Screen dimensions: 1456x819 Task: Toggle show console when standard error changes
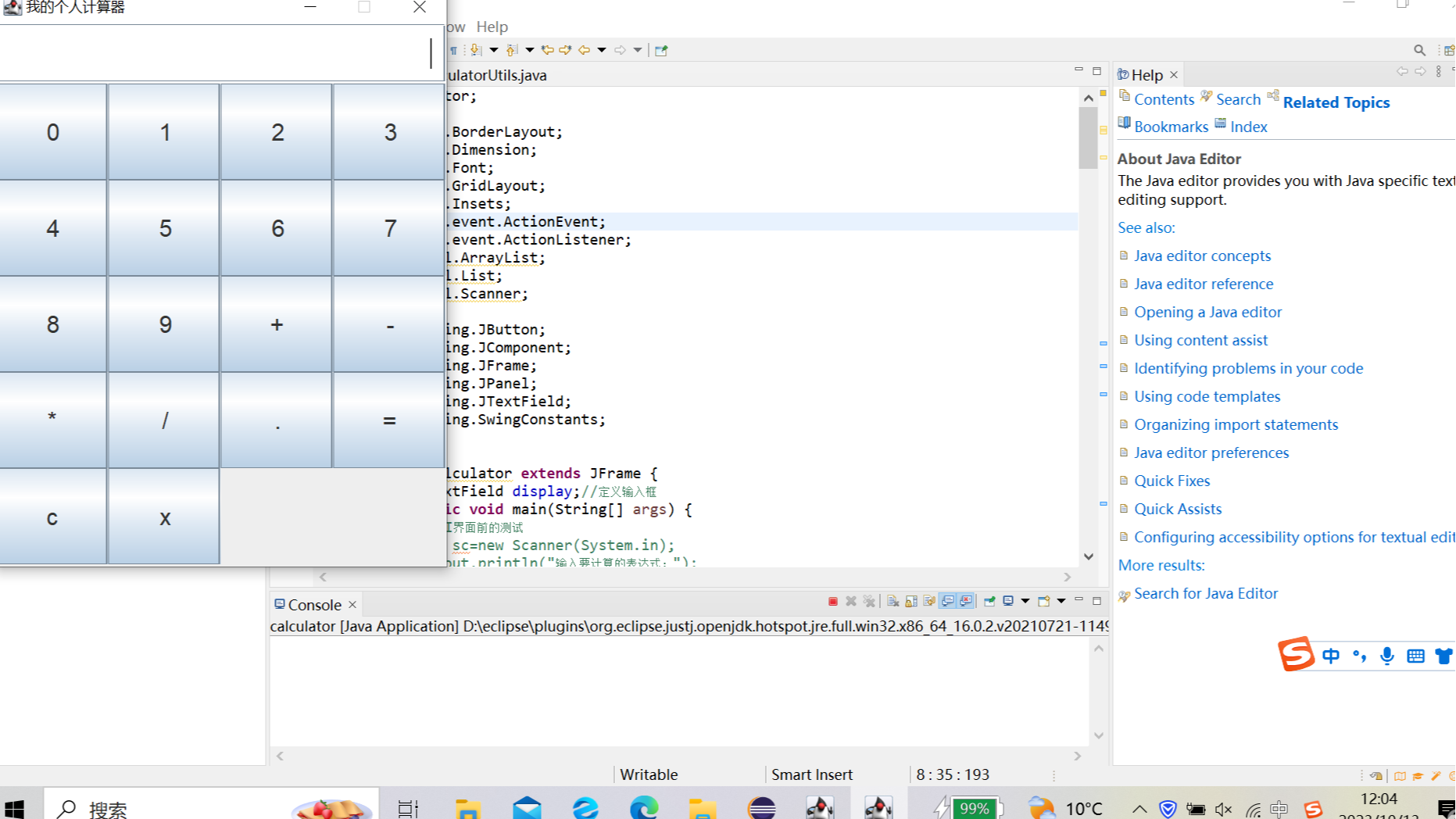click(x=966, y=602)
